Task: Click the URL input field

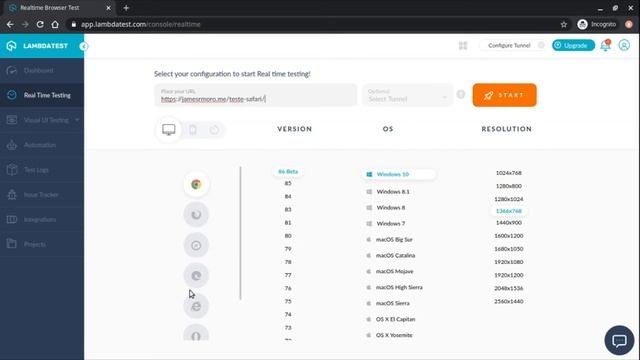Action: coord(256,95)
